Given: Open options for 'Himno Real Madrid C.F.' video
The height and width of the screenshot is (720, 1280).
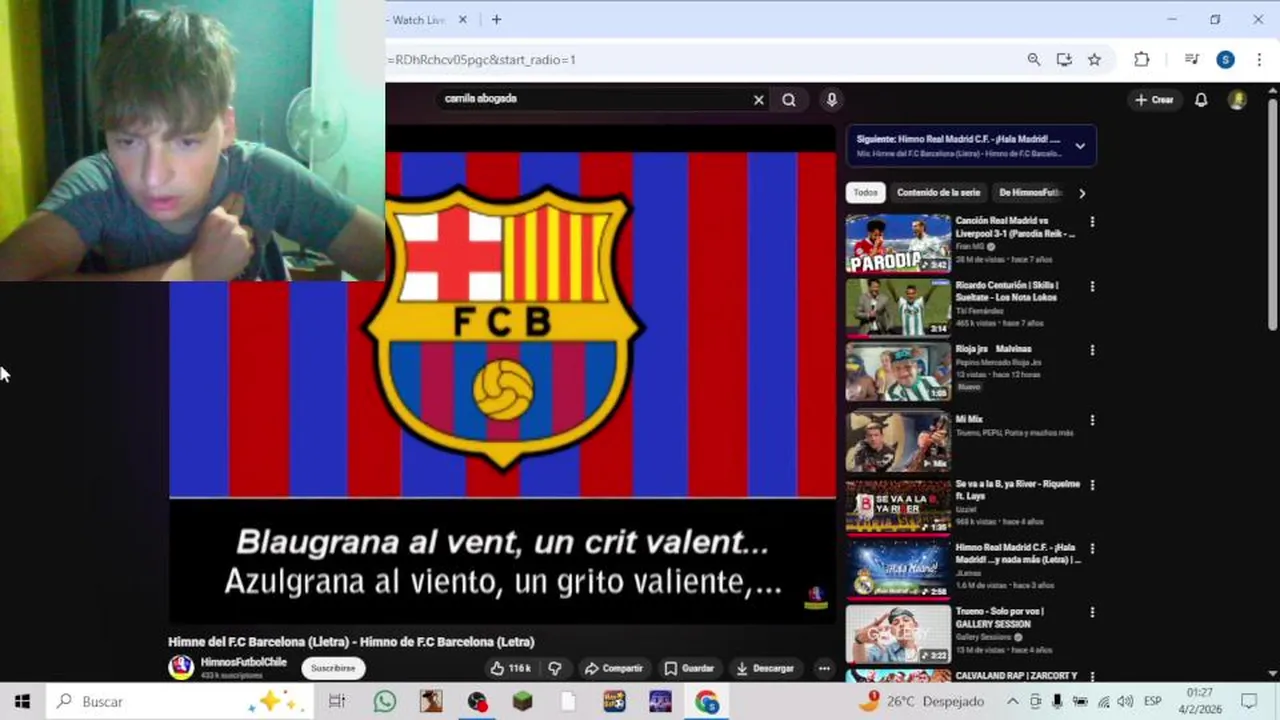Looking at the screenshot, I should (1092, 549).
